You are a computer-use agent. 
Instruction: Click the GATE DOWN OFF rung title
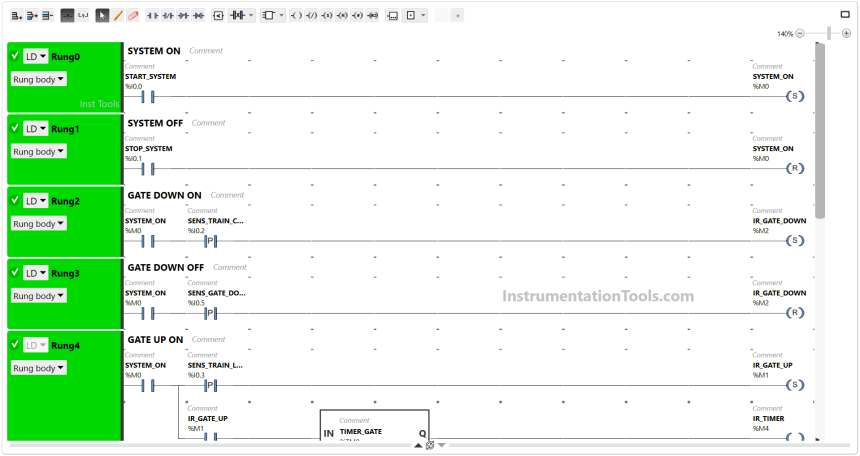click(x=166, y=268)
